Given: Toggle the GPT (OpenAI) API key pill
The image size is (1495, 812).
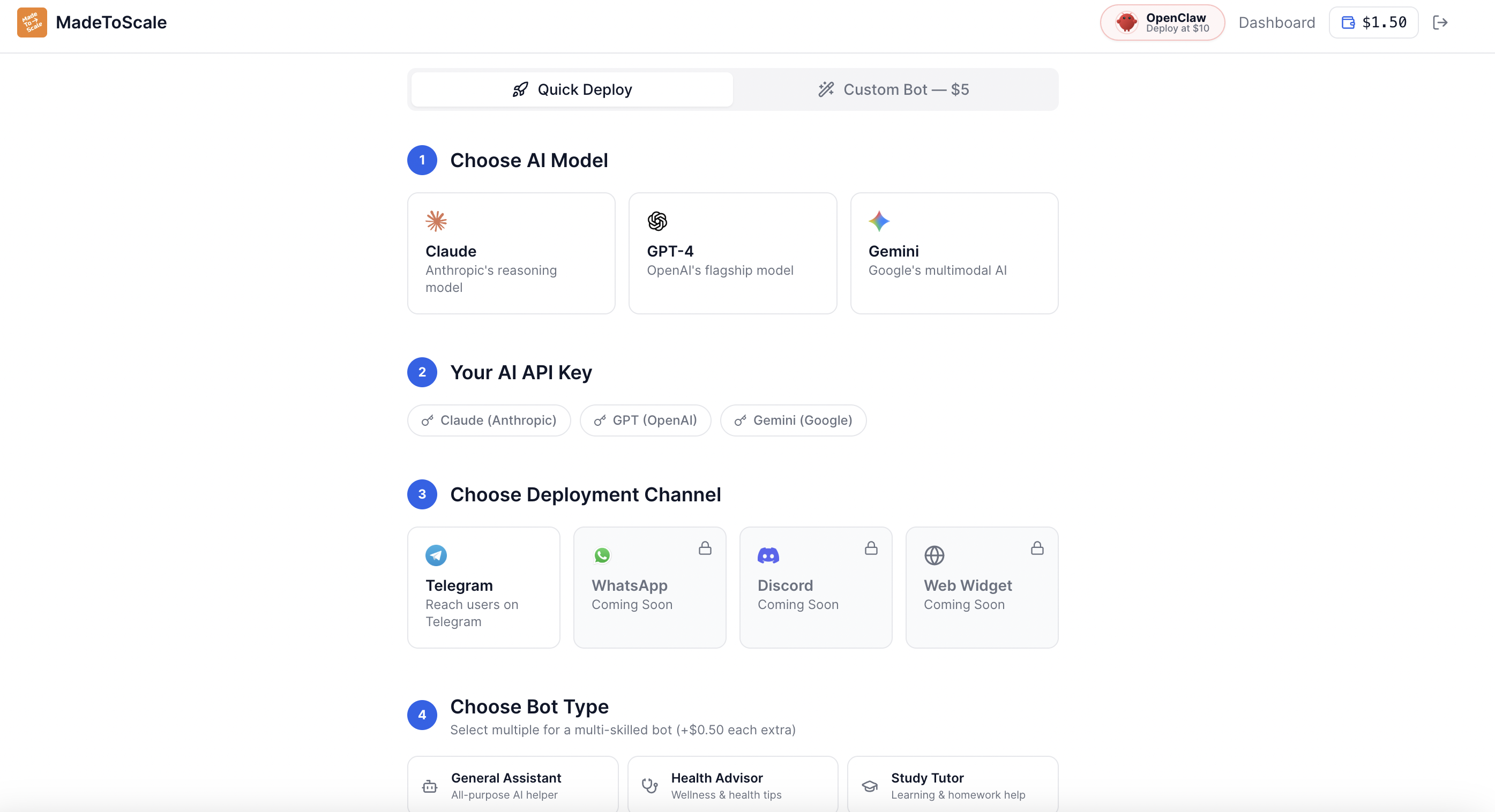Looking at the screenshot, I should click(x=645, y=420).
